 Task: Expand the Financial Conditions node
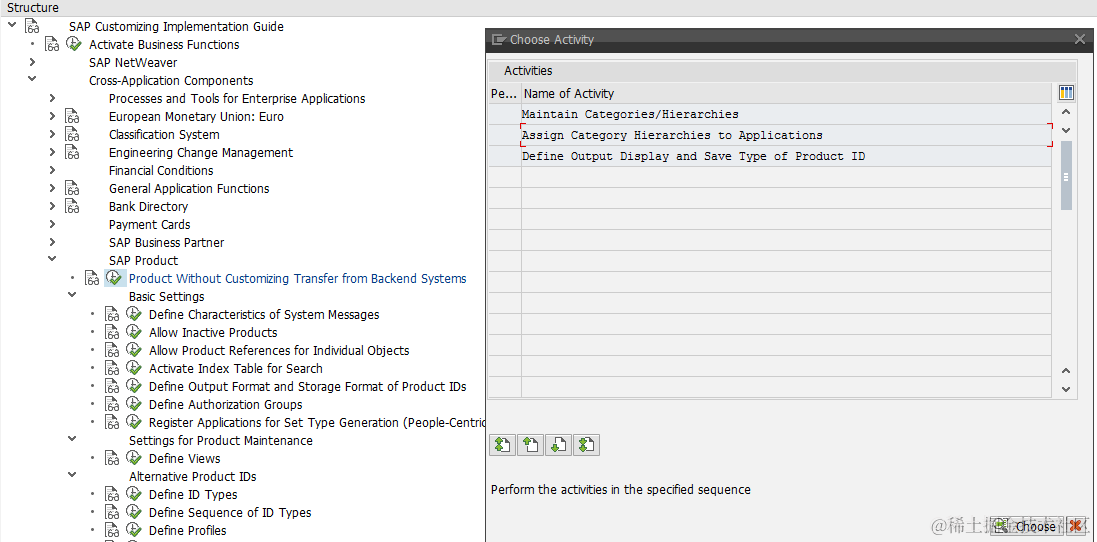(52, 171)
